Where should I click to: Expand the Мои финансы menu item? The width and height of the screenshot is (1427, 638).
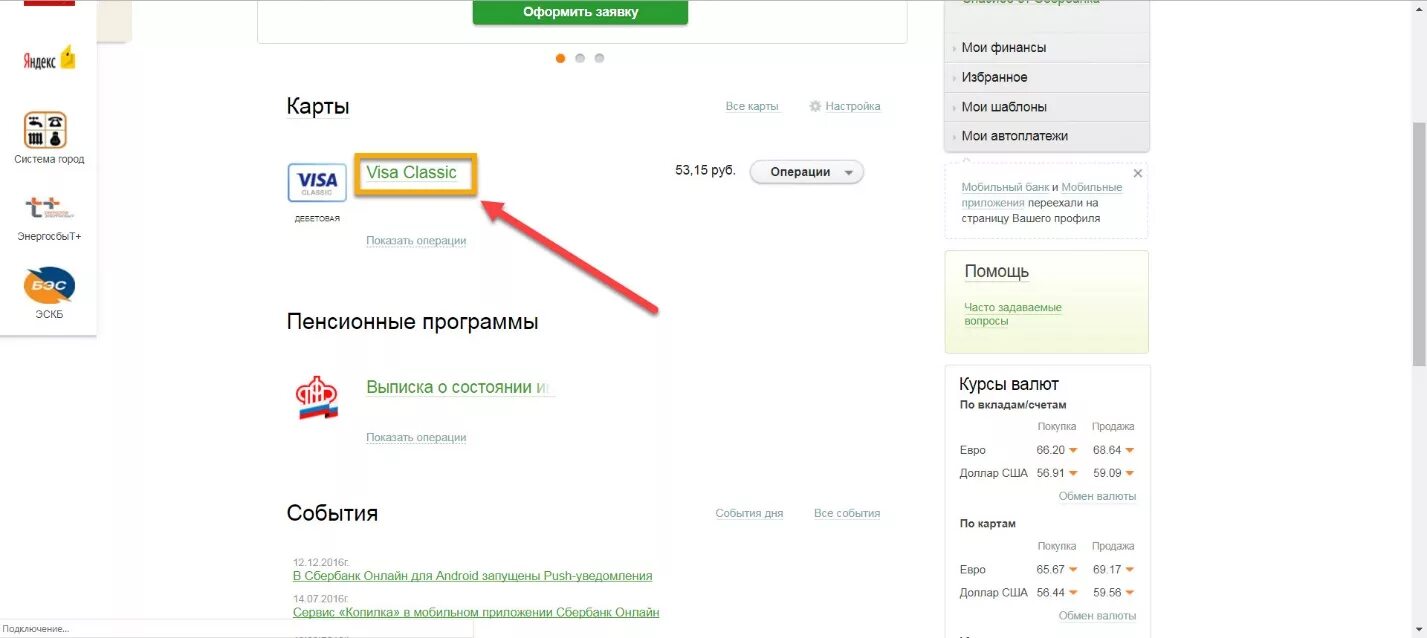click(1047, 47)
